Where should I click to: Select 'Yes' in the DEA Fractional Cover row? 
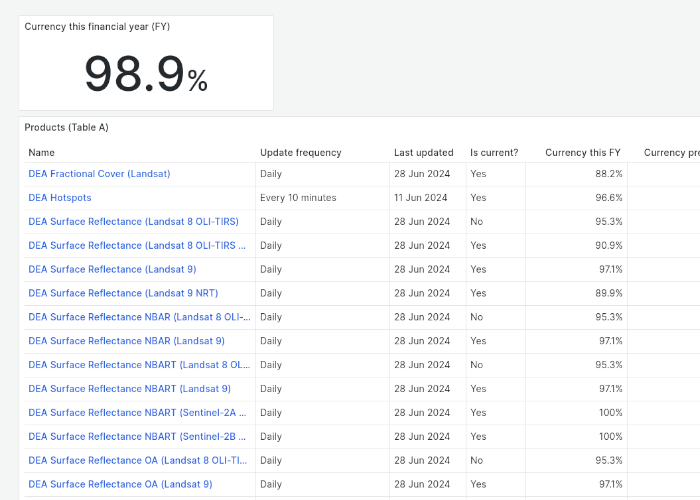pyautogui.click(x=478, y=174)
